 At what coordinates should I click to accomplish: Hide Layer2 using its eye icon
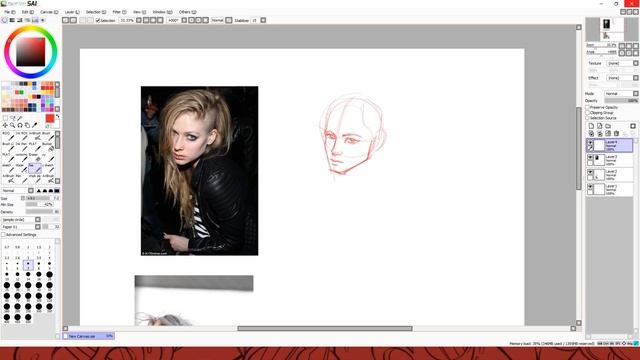click(x=590, y=172)
